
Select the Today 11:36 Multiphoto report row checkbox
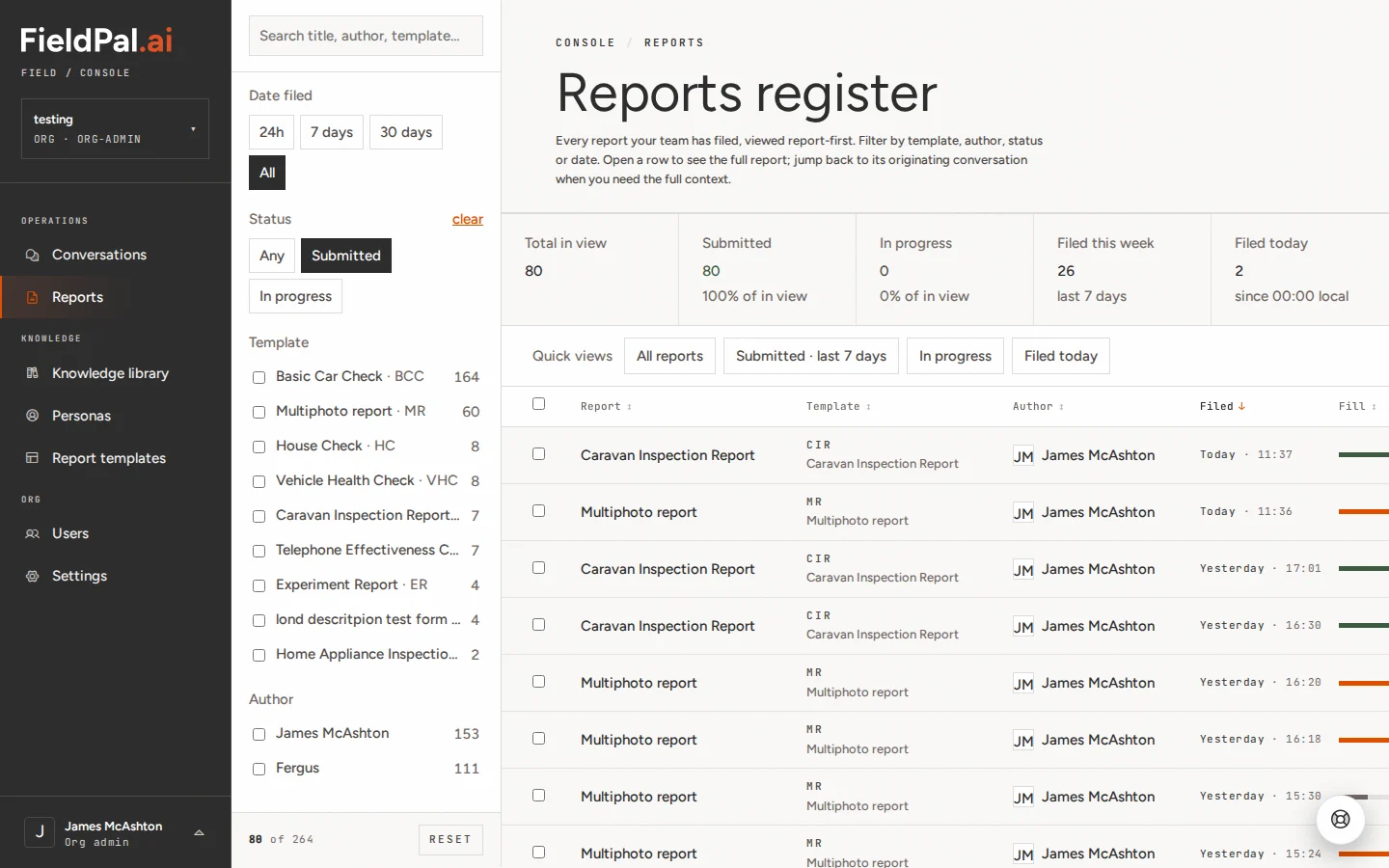click(x=539, y=511)
